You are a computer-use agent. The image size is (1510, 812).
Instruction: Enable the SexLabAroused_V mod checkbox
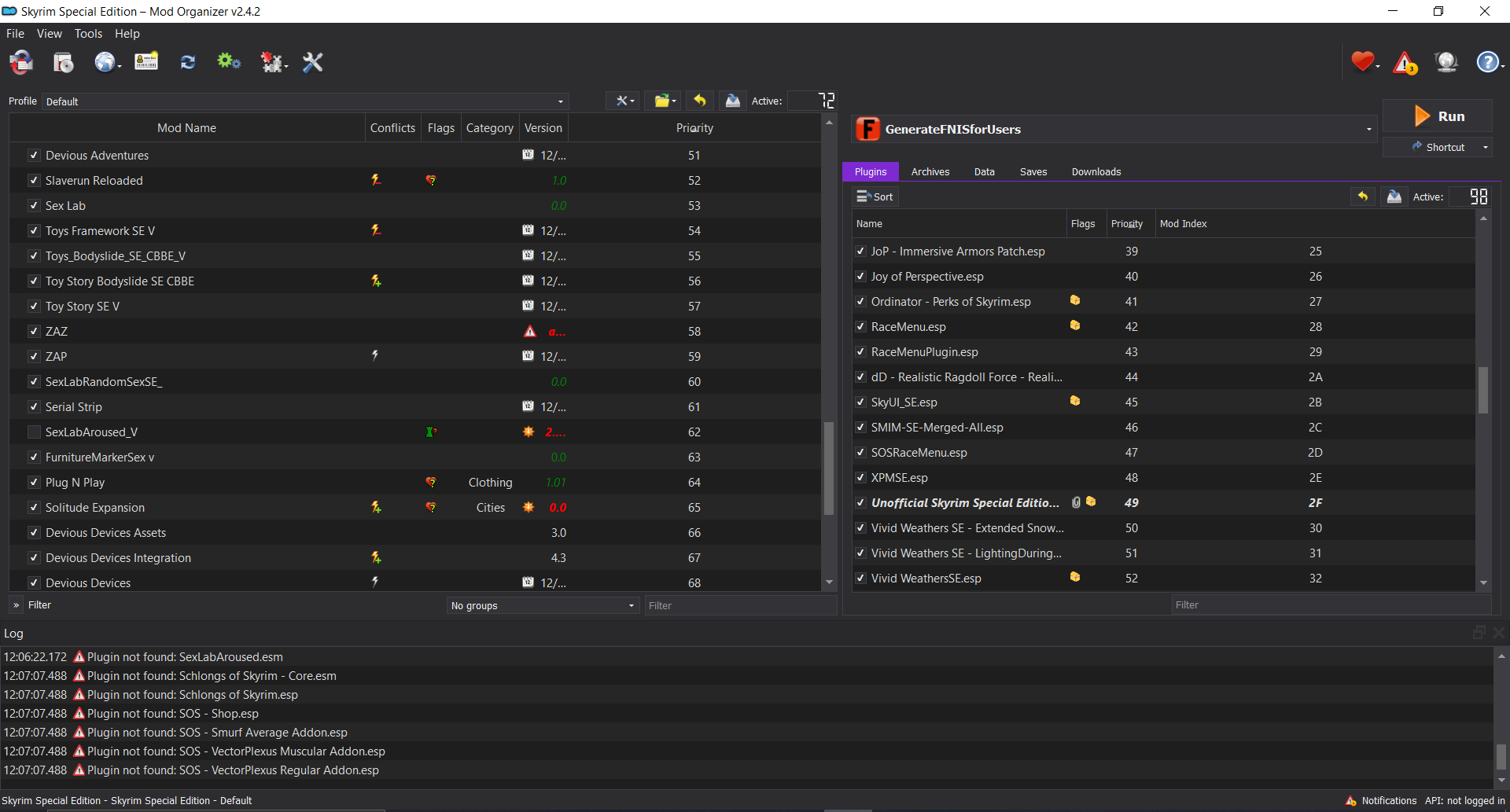pyautogui.click(x=34, y=432)
